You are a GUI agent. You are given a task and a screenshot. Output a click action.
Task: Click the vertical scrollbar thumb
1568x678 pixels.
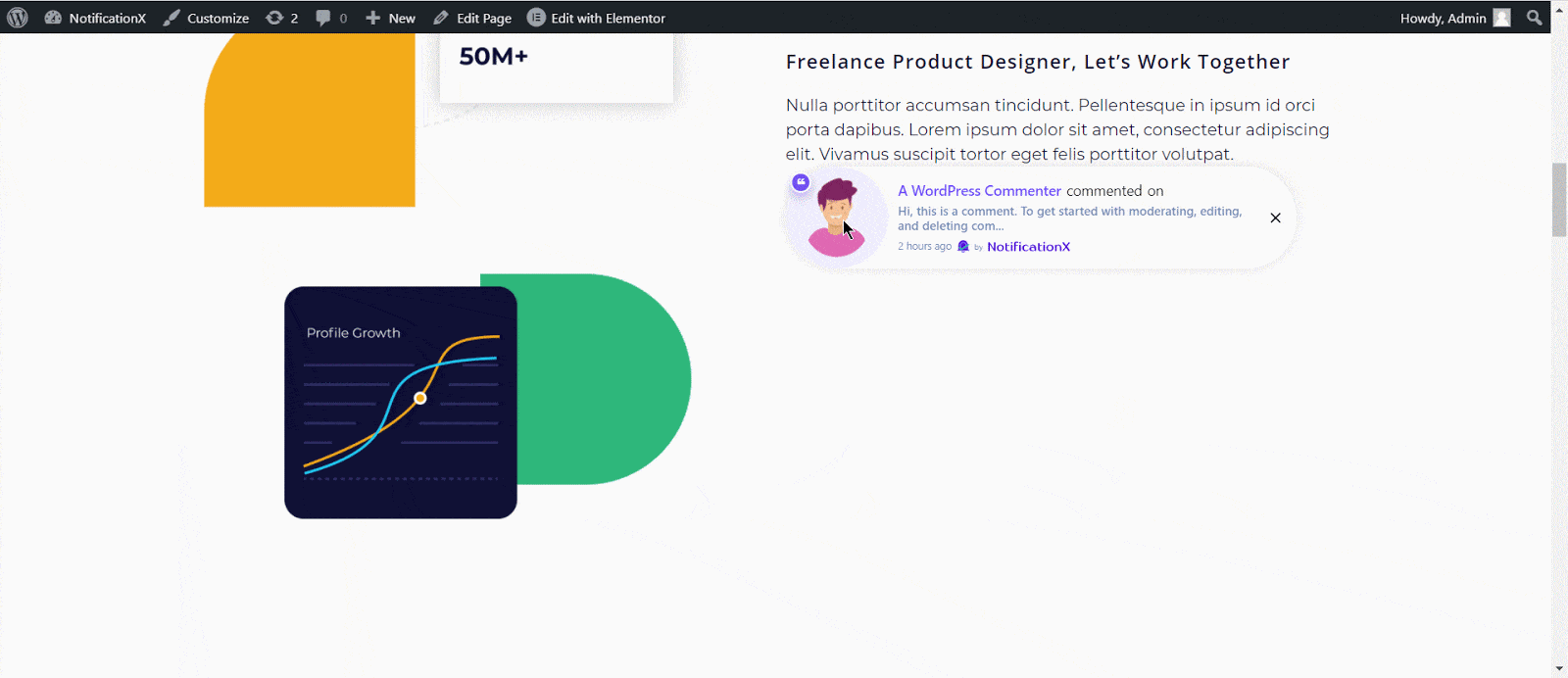(x=1559, y=201)
